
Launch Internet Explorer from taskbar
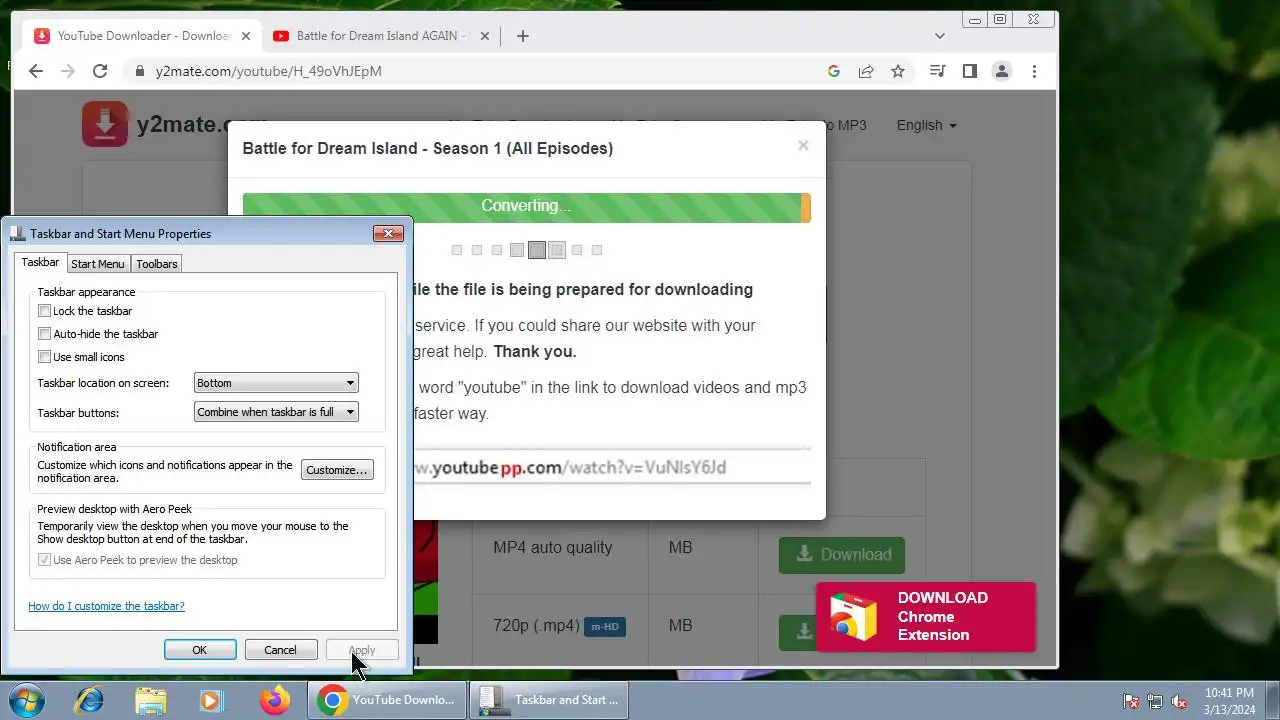point(89,700)
